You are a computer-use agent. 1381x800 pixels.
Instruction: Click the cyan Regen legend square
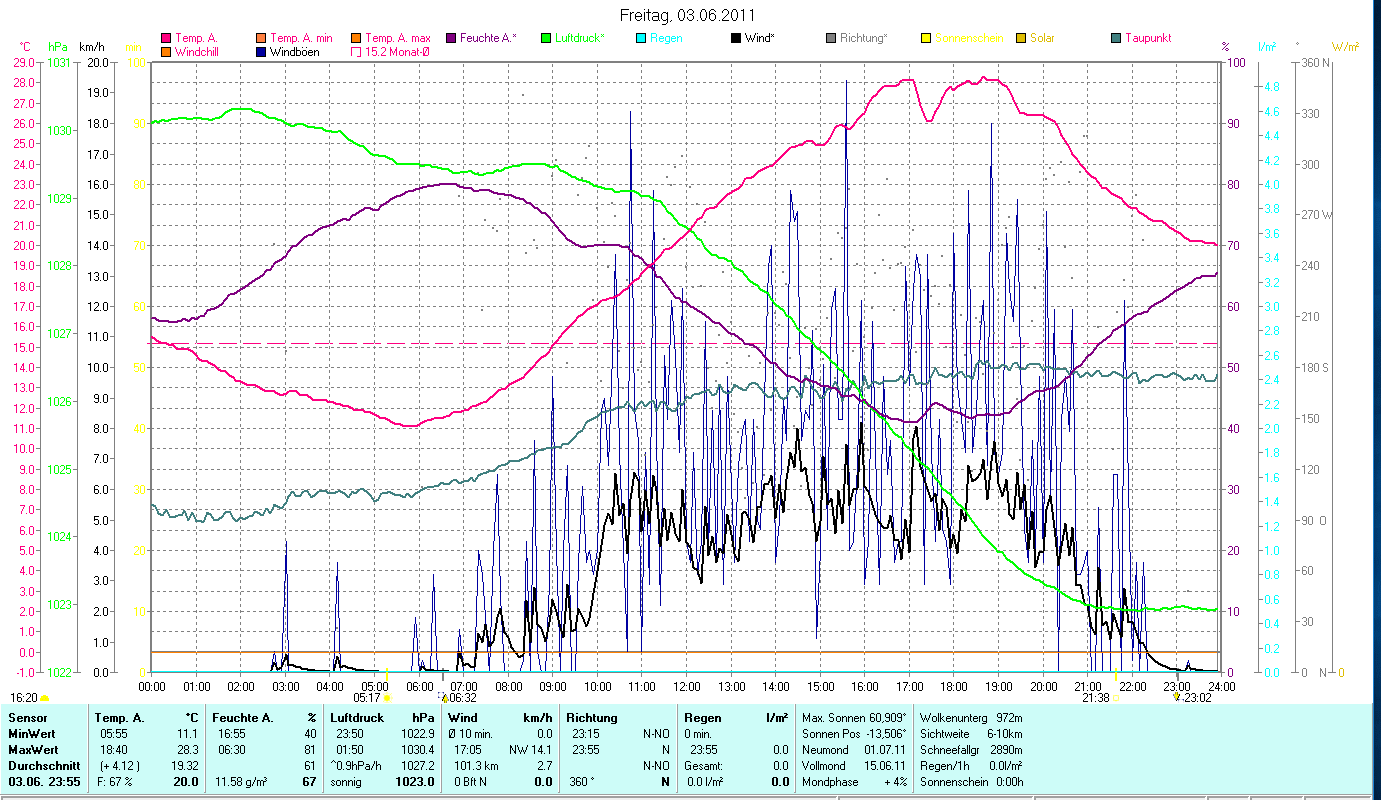[x=642, y=38]
